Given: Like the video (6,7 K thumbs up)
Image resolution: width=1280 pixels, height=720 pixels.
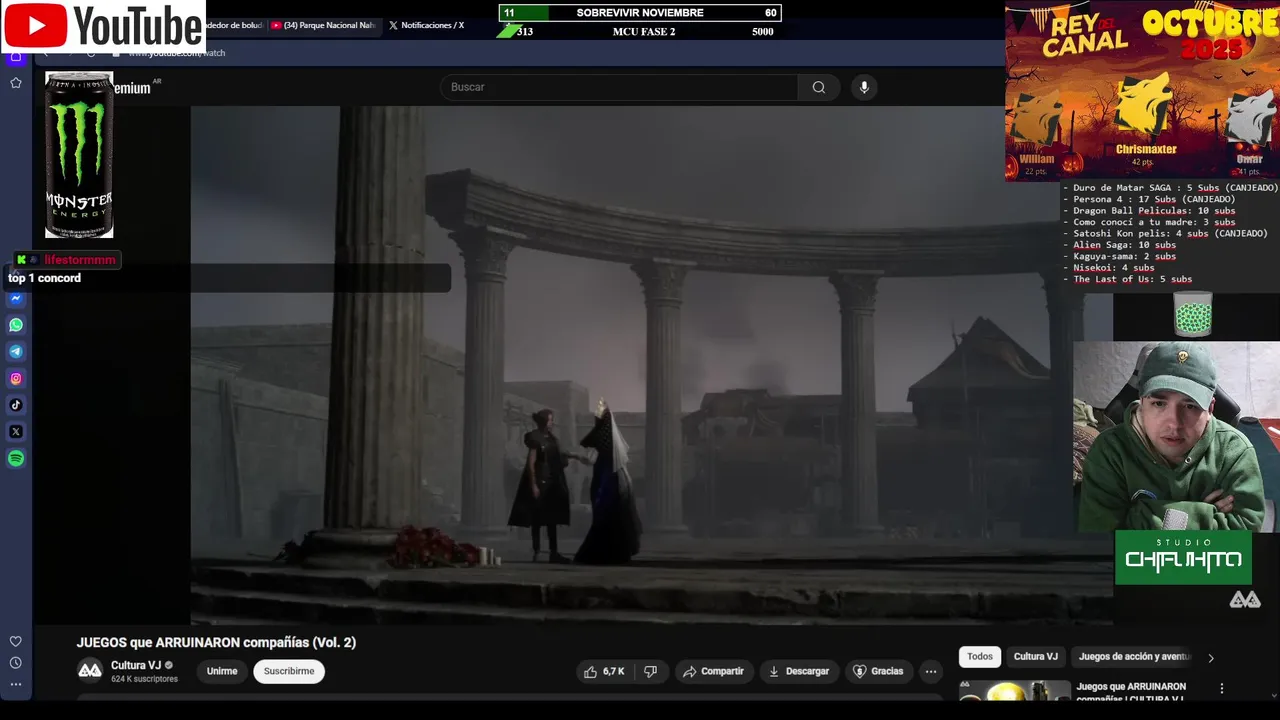Looking at the screenshot, I should tap(603, 672).
